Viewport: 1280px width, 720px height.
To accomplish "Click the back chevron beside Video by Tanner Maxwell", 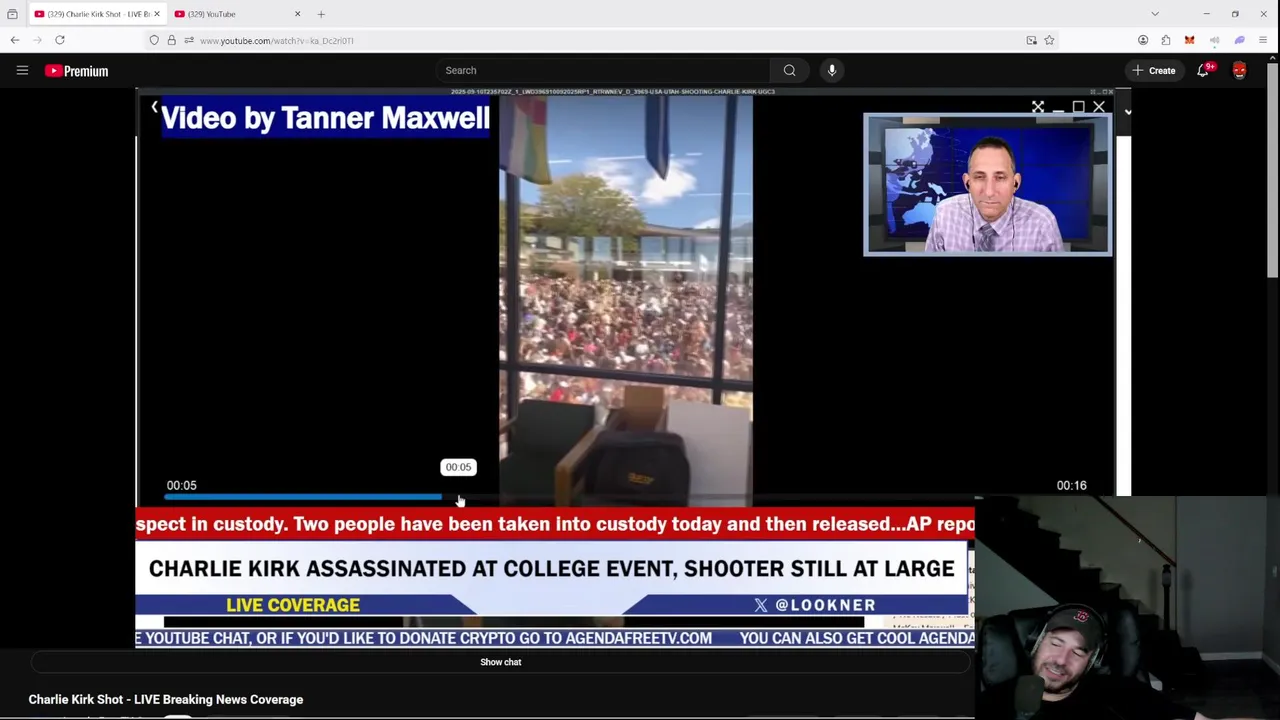I will (154, 106).
